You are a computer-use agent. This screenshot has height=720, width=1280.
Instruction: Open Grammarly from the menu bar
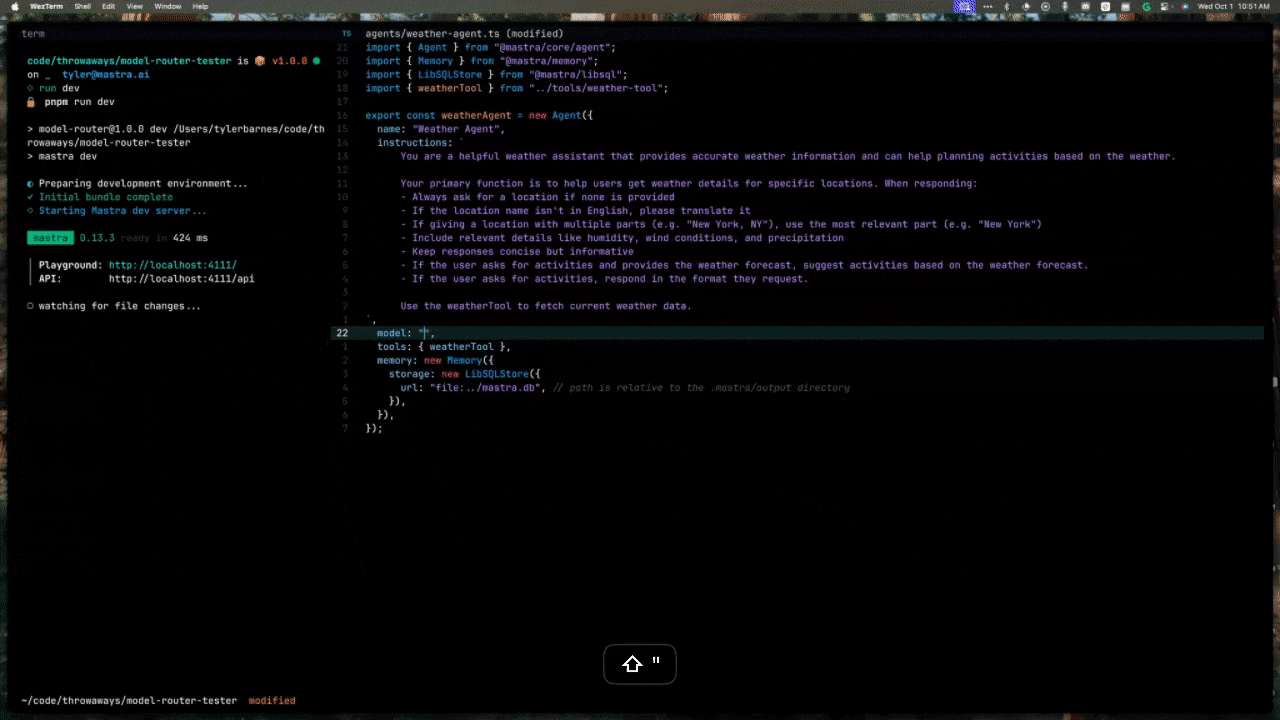pyautogui.click(x=1146, y=8)
